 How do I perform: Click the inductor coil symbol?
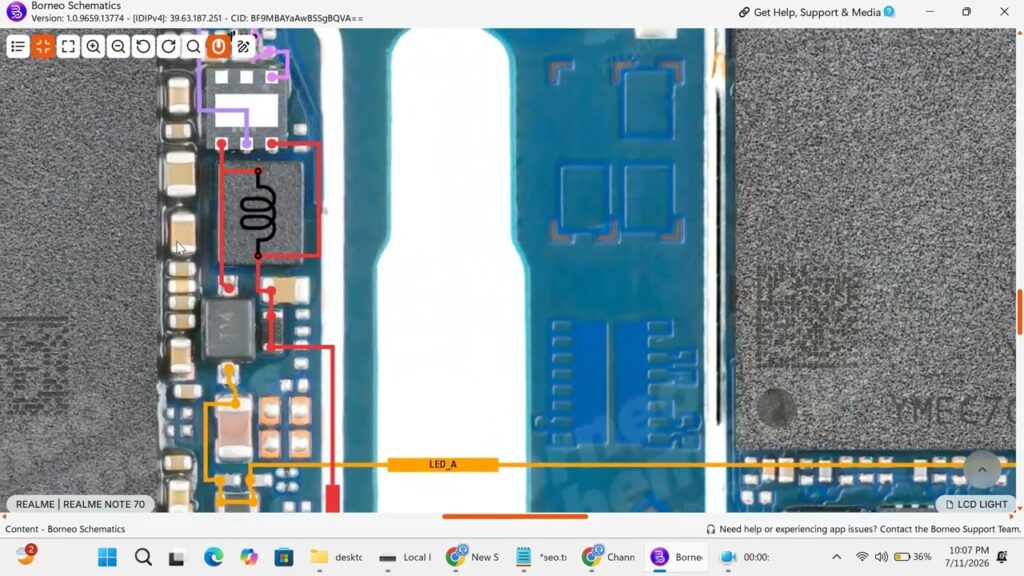coord(258,212)
